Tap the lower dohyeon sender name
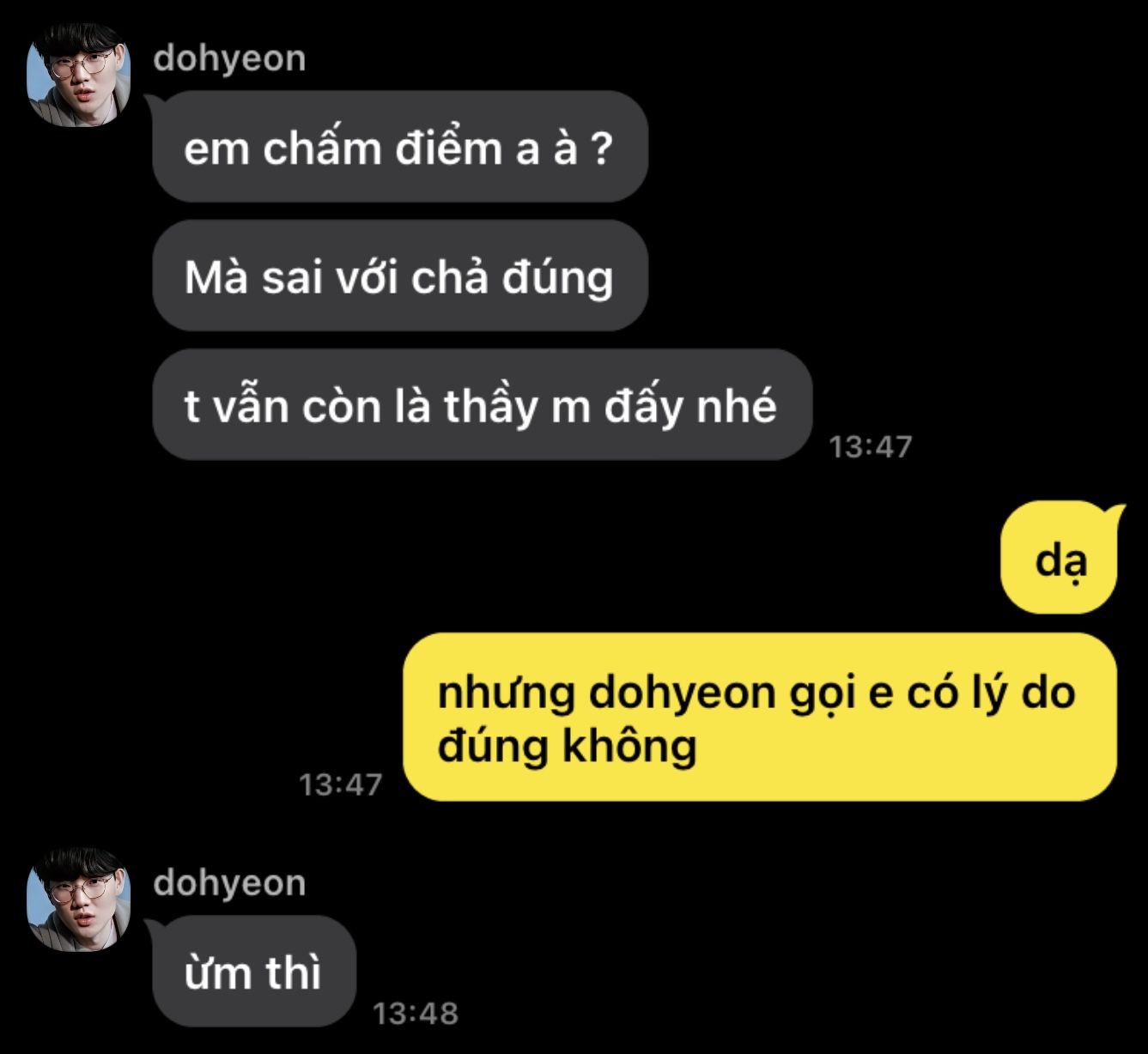 click(229, 883)
